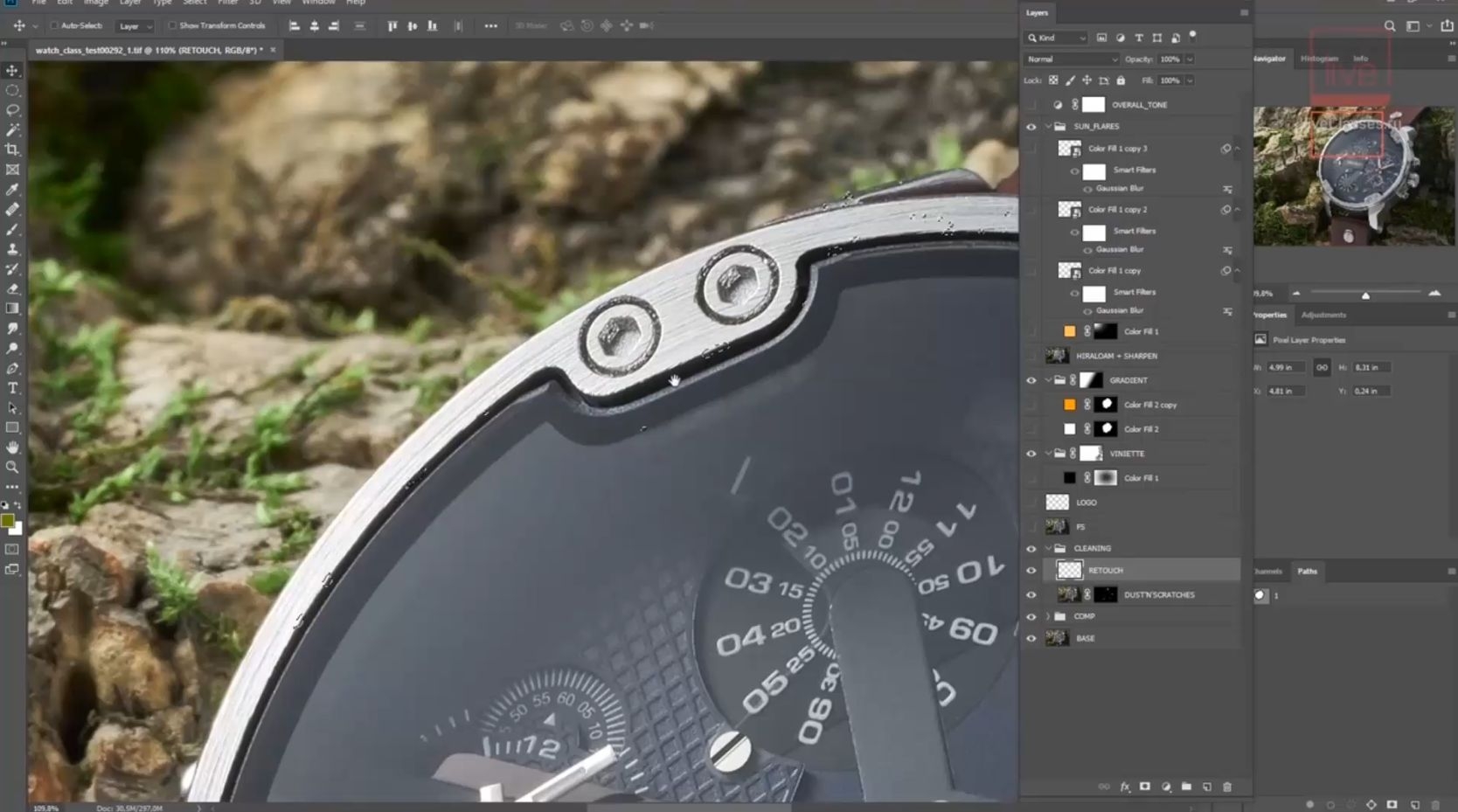
Task: Create new adjustment layer from Layers footer
Action: (x=1165, y=787)
